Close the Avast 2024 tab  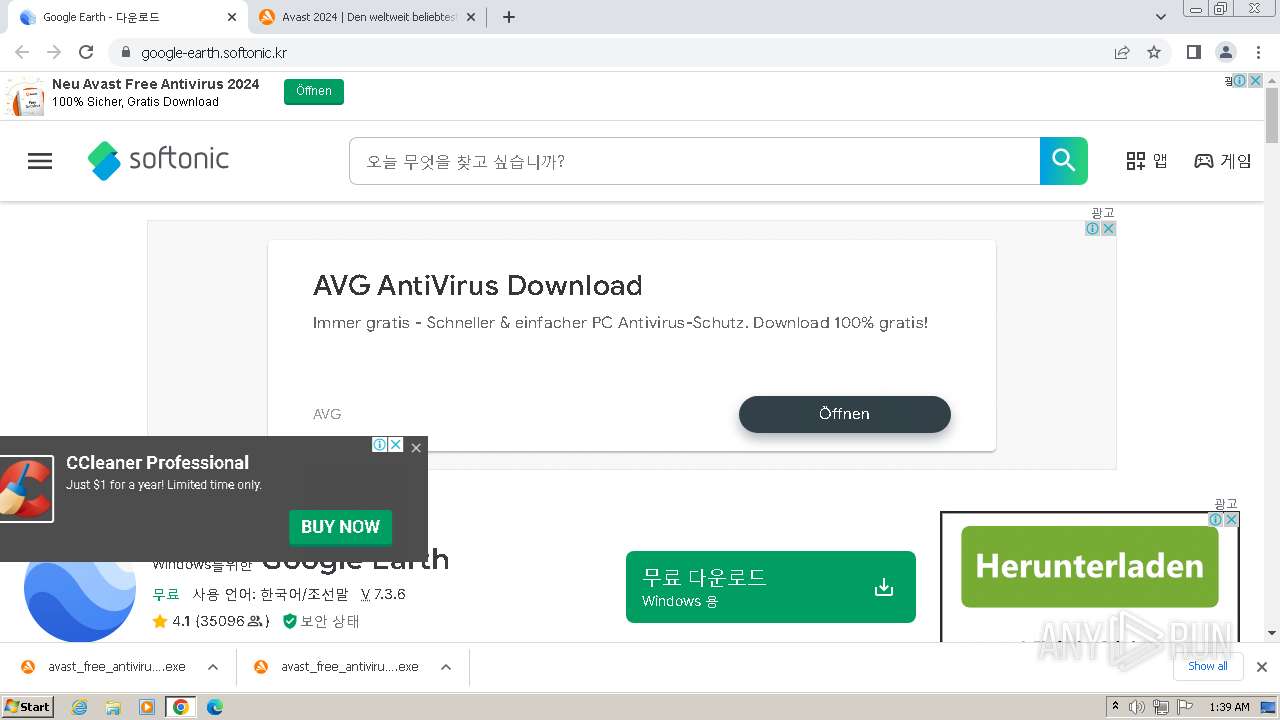click(471, 17)
